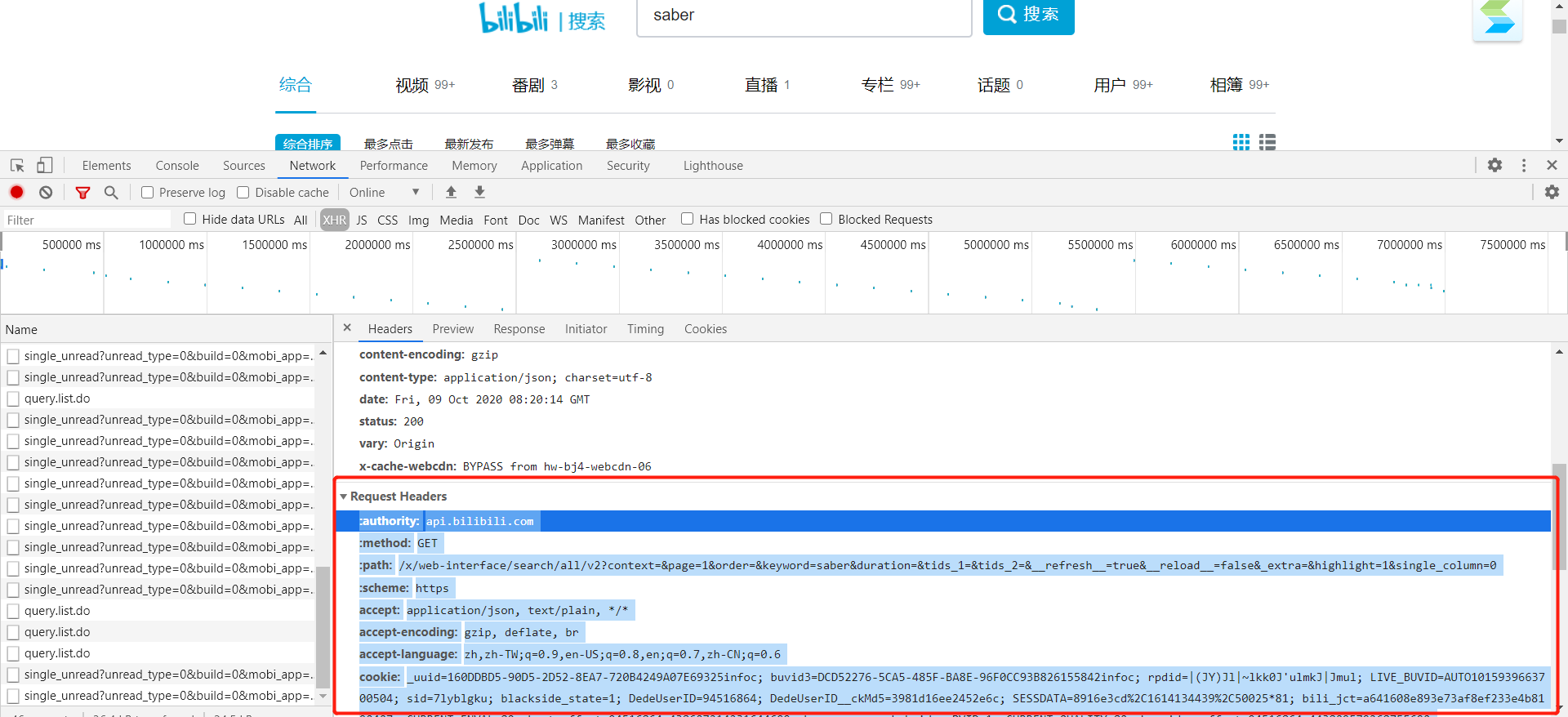The image size is (1568, 717).
Task: Open the Elements panel tab
Action: (x=106, y=166)
